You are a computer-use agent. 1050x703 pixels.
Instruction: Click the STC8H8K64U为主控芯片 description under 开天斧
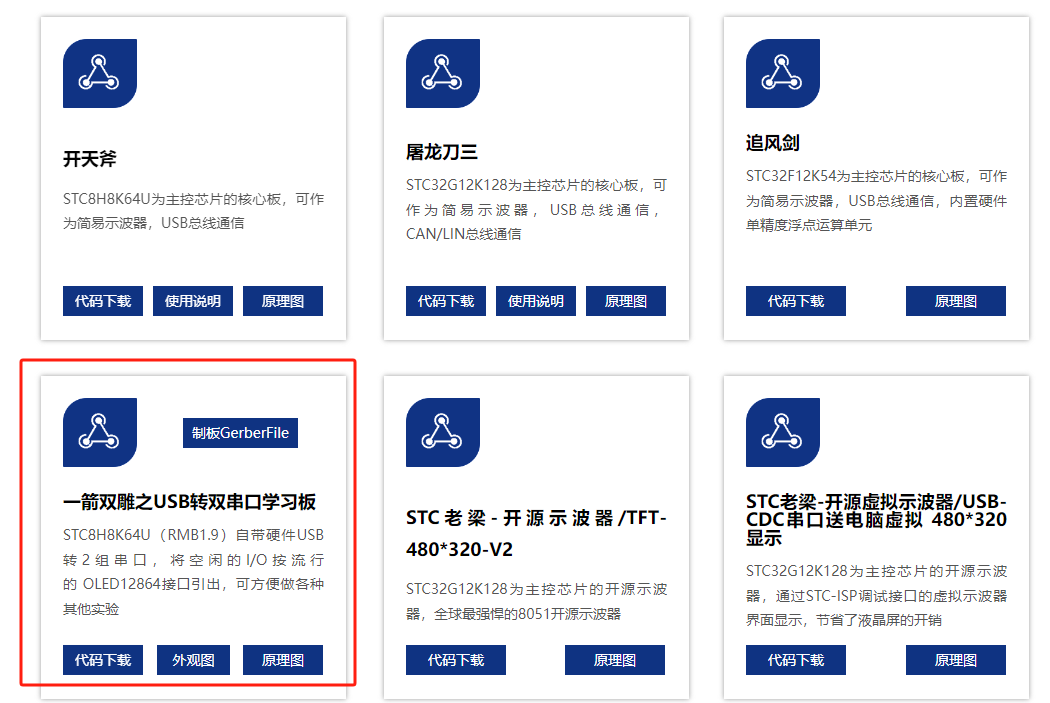pos(194,211)
